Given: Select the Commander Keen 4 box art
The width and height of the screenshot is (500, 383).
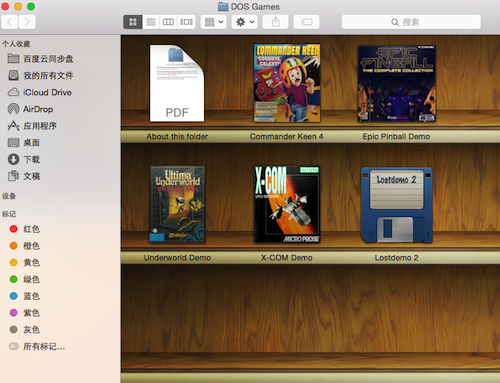Looking at the screenshot, I should [287, 83].
